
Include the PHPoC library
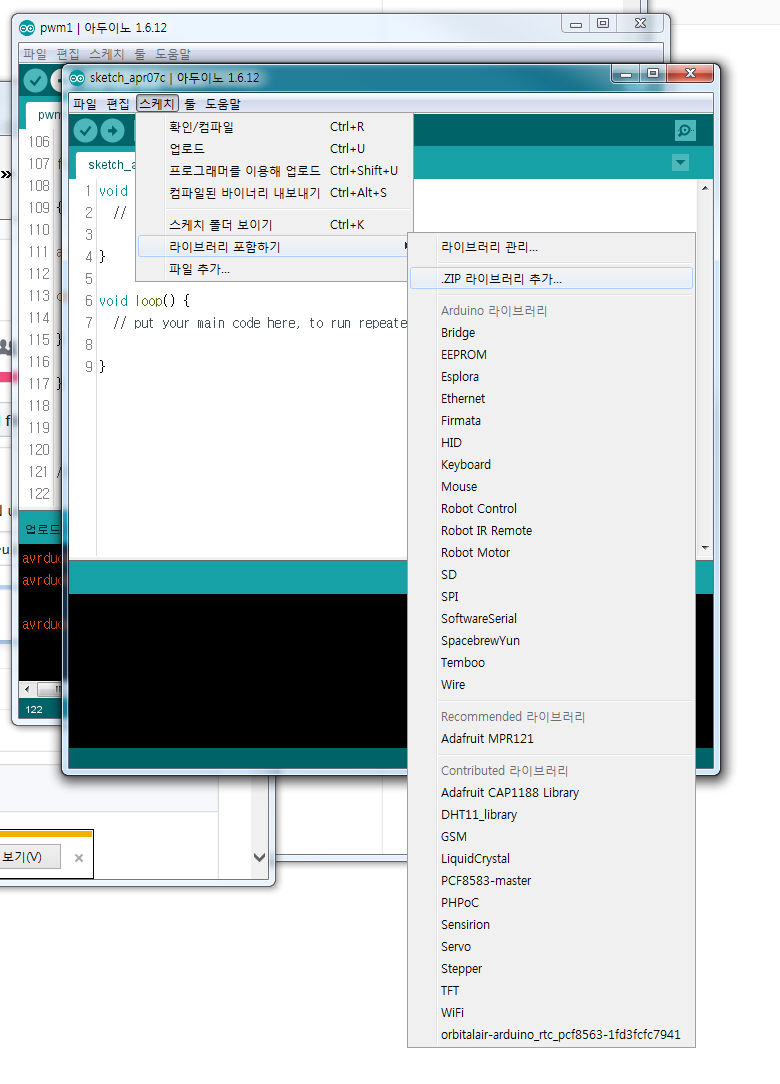coord(551,903)
